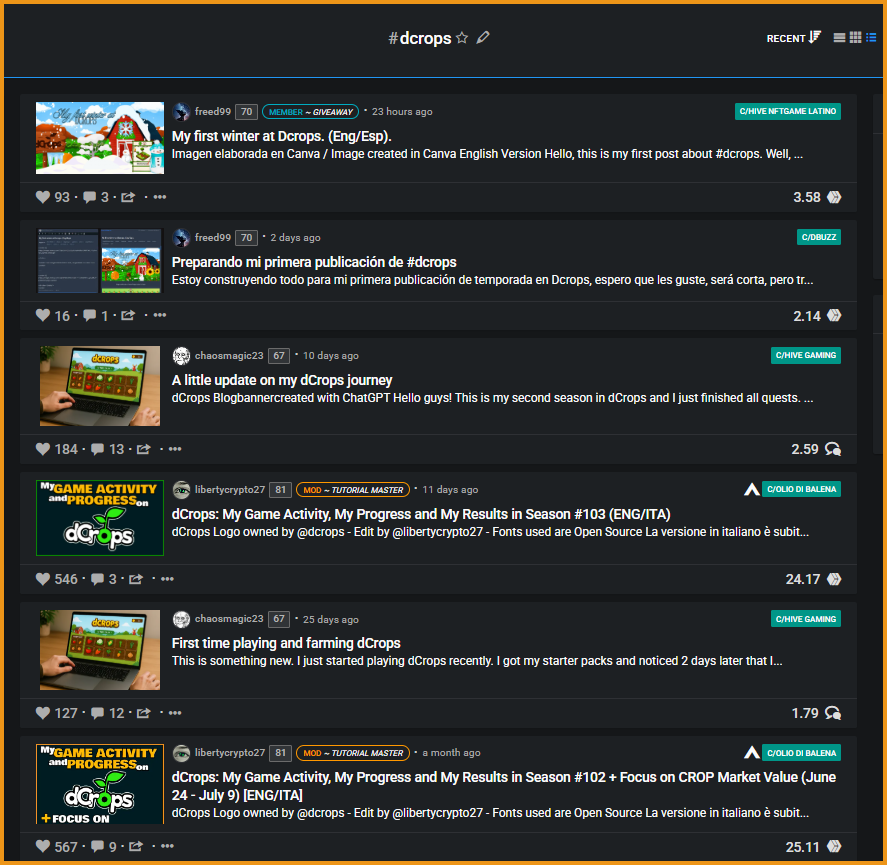887x865 pixels.
Task: Click the payout icon next to 2.59
Action: coord(833,449)
